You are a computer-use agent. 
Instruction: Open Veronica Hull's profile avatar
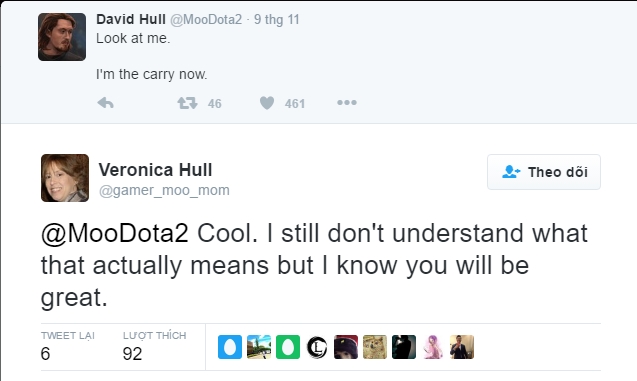pyautogui.click(x=65, y=178)
